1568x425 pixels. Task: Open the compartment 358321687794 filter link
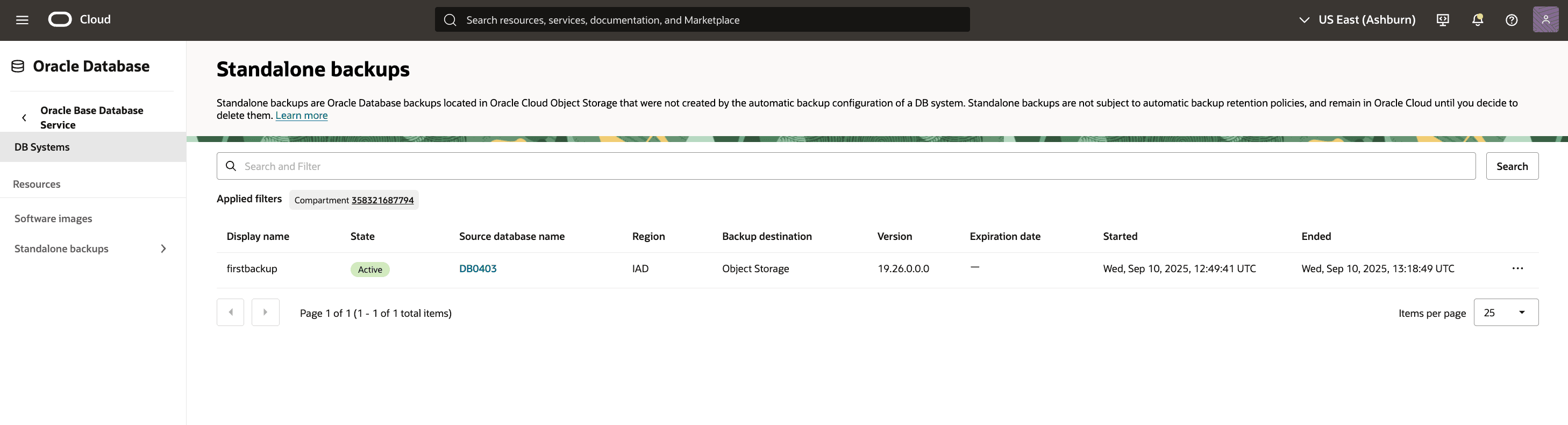[x=382, y=200]
